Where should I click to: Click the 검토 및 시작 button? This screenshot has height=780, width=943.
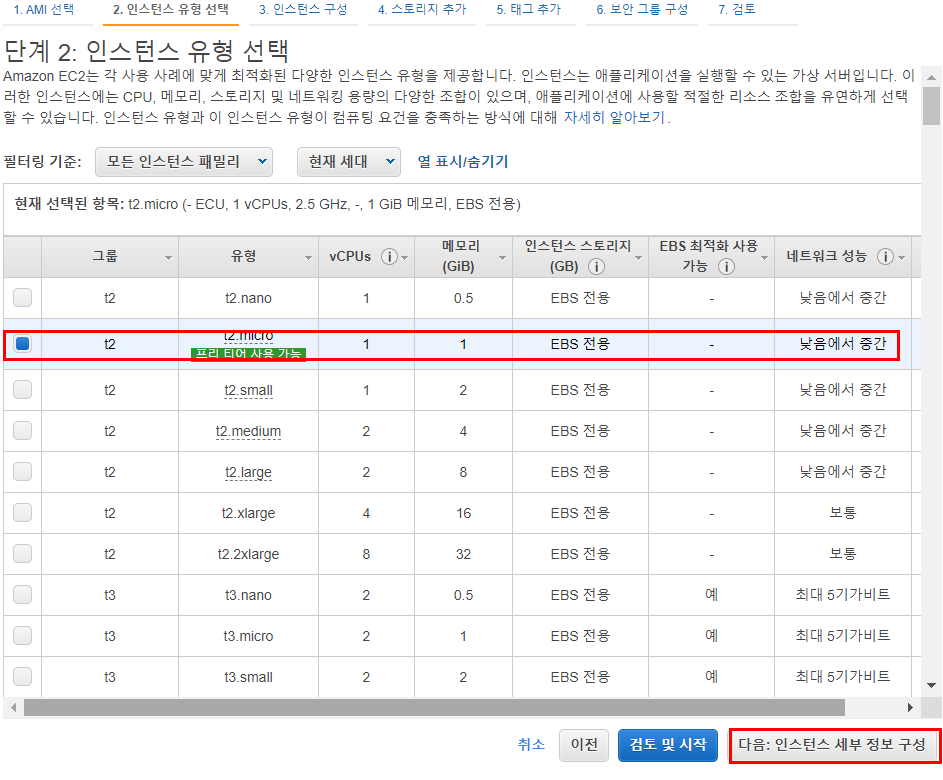[x=668, y=745]
